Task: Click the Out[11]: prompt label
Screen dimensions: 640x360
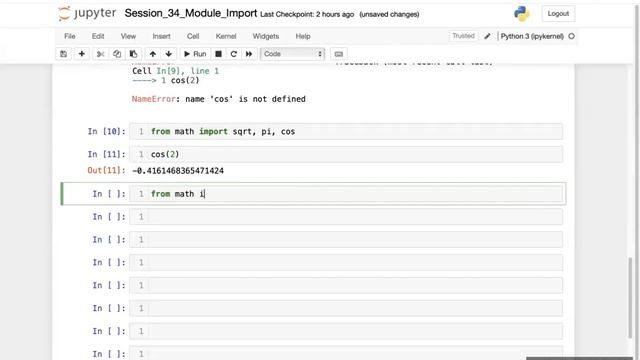Action: 107,170
